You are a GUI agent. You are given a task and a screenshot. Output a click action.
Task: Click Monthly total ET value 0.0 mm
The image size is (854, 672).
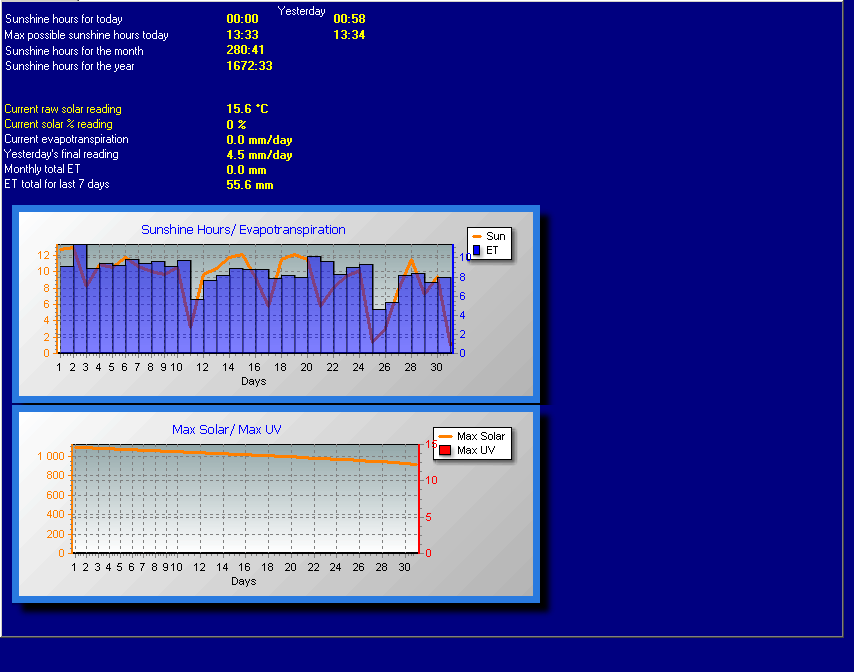coord(246,170)
